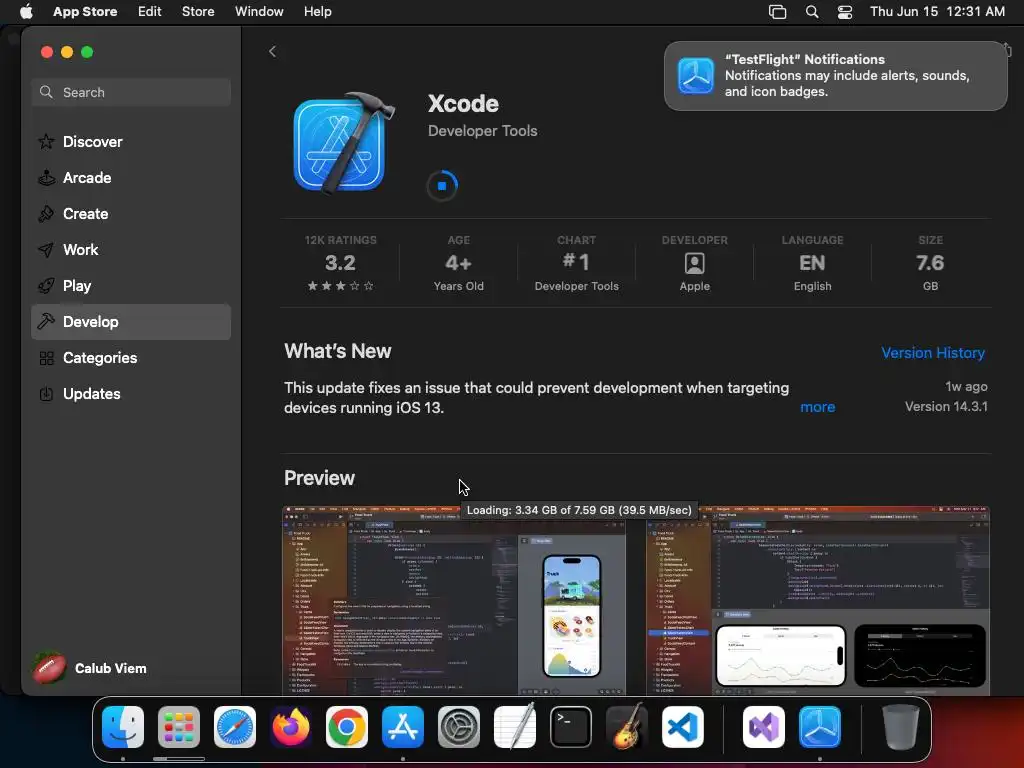The image size is (1024, 768).
Task: Click the 'Developer Tools' subtitle under Xcode
Action: point(483,131)
